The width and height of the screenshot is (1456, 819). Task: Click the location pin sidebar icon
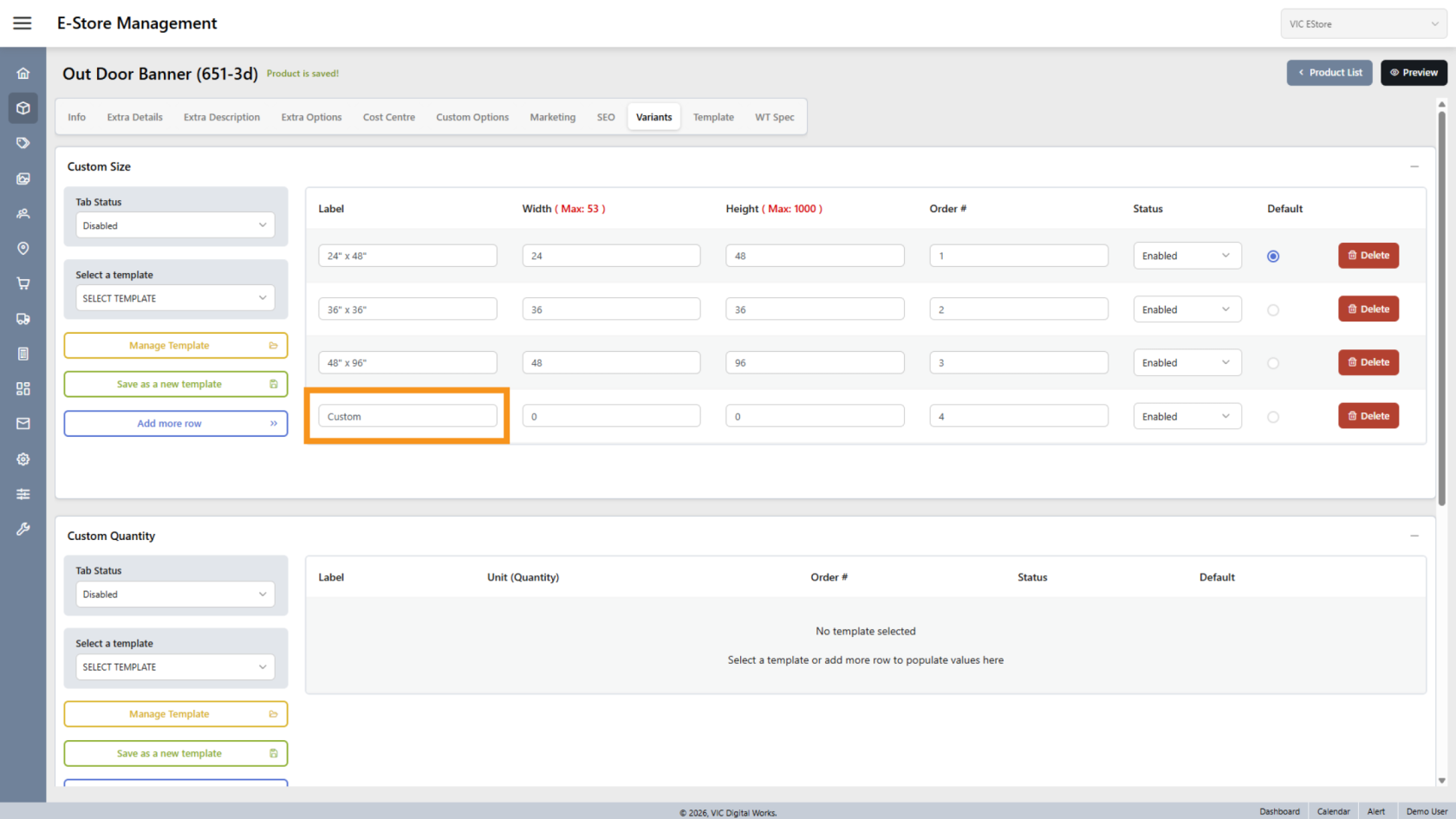23,249
